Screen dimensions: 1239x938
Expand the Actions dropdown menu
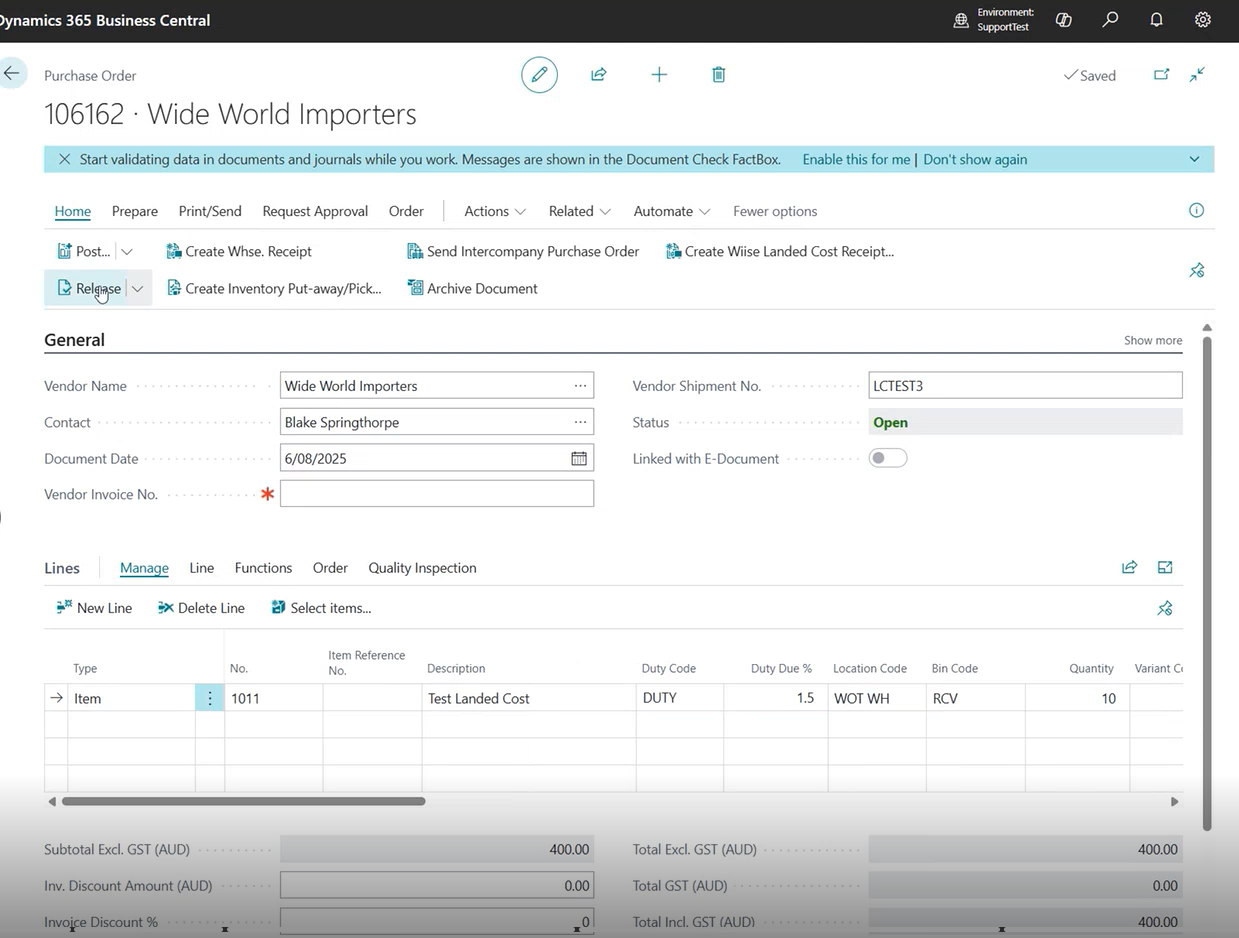pos(495,211)
